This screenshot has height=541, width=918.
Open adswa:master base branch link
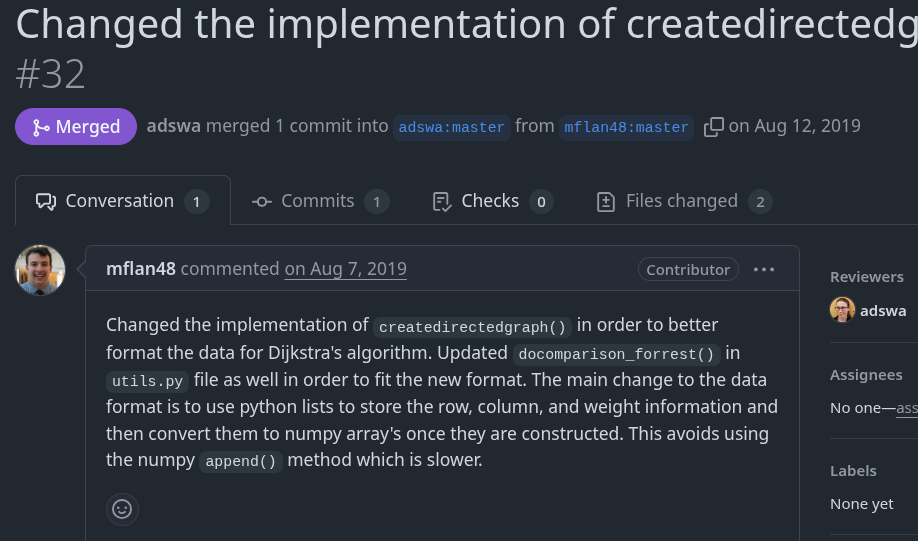coord(452,127)
